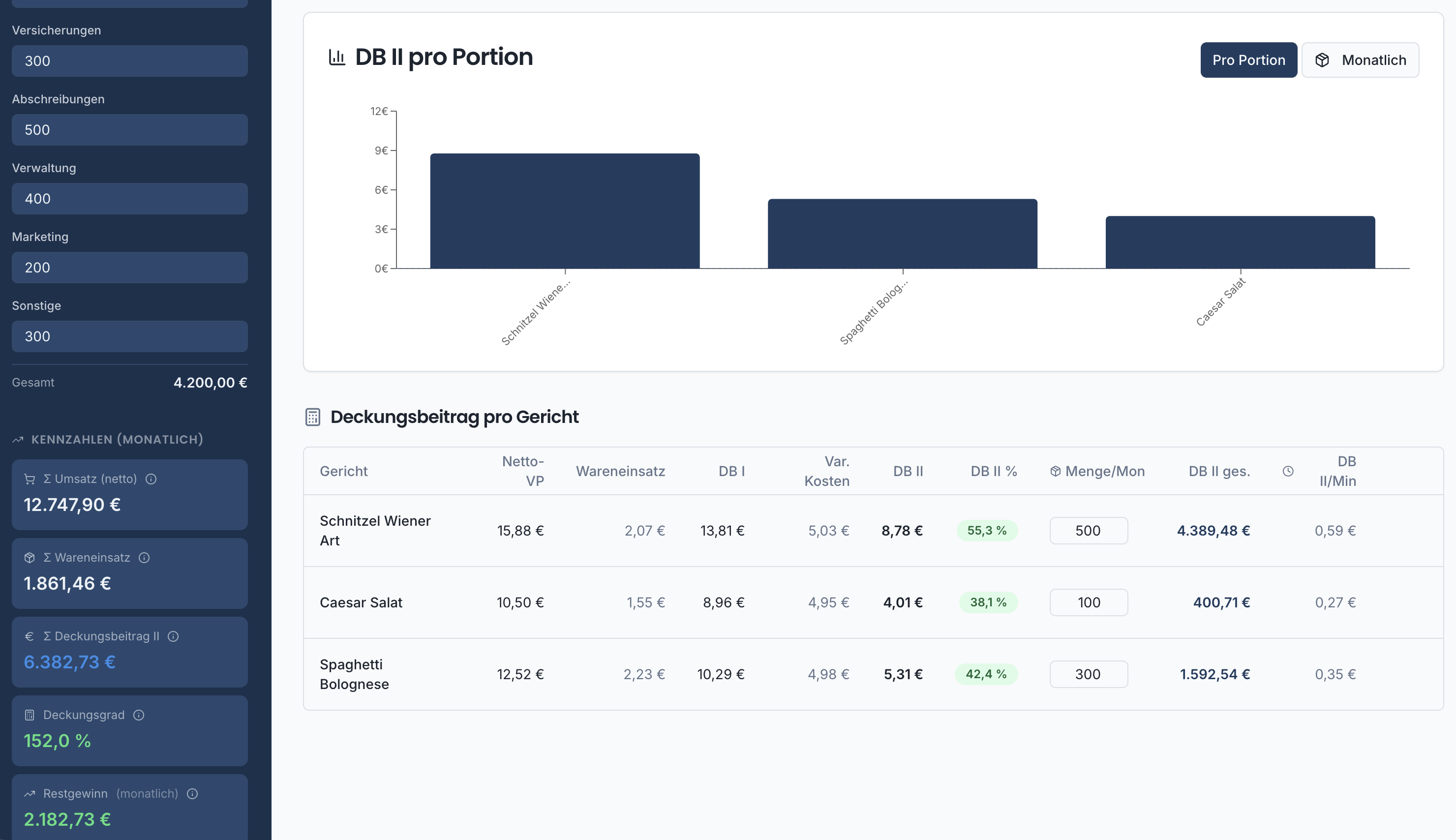Click bar chart icon beside DB II title

337,57
